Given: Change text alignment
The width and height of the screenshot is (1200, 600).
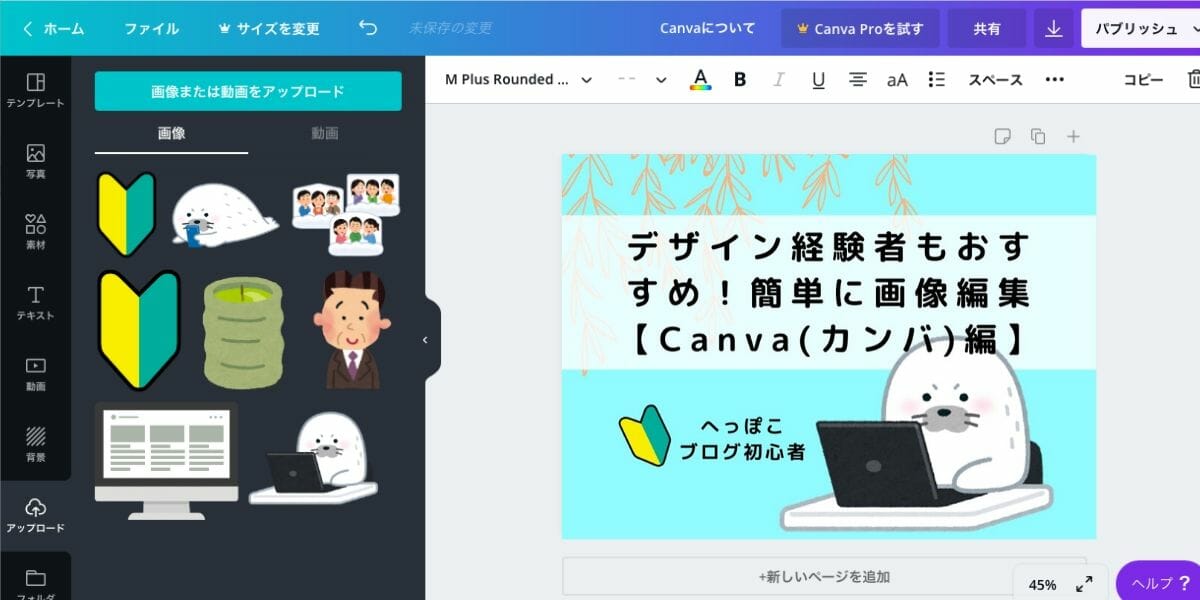Looking at the screenshot, I should 857,79.
